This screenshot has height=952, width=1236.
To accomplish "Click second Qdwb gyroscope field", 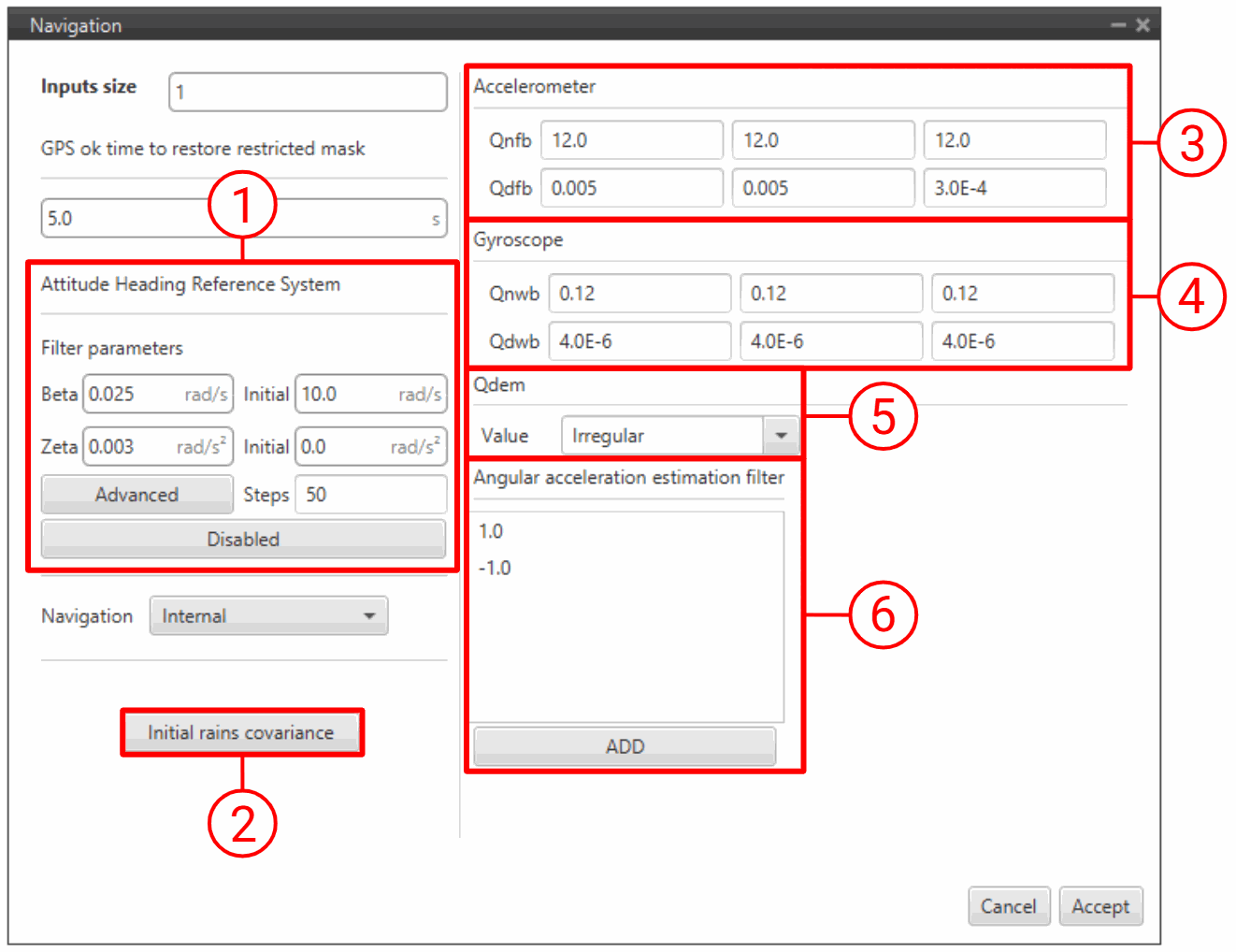I will click(830, 341).
